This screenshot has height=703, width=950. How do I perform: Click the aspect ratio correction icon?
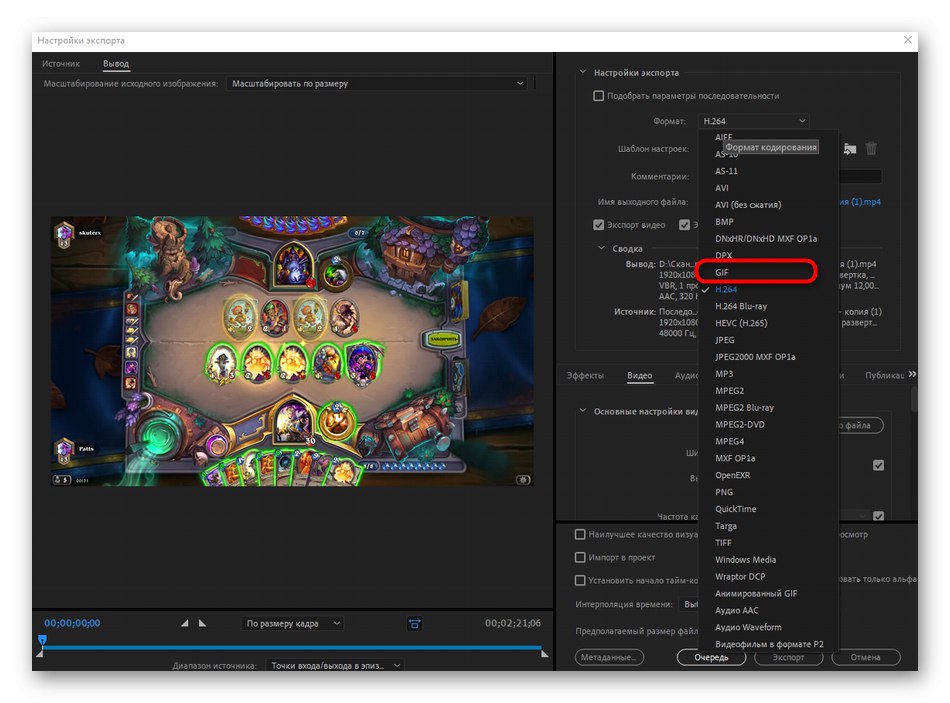[x=414, y=624]
